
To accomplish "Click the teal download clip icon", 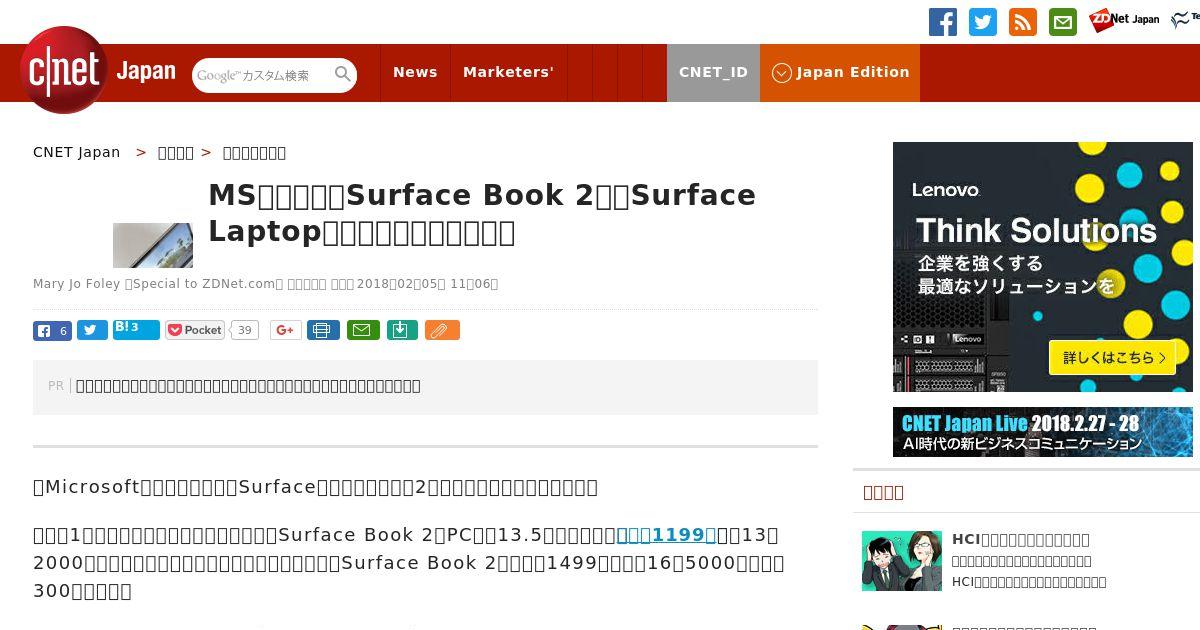I will tap(402, 330).
